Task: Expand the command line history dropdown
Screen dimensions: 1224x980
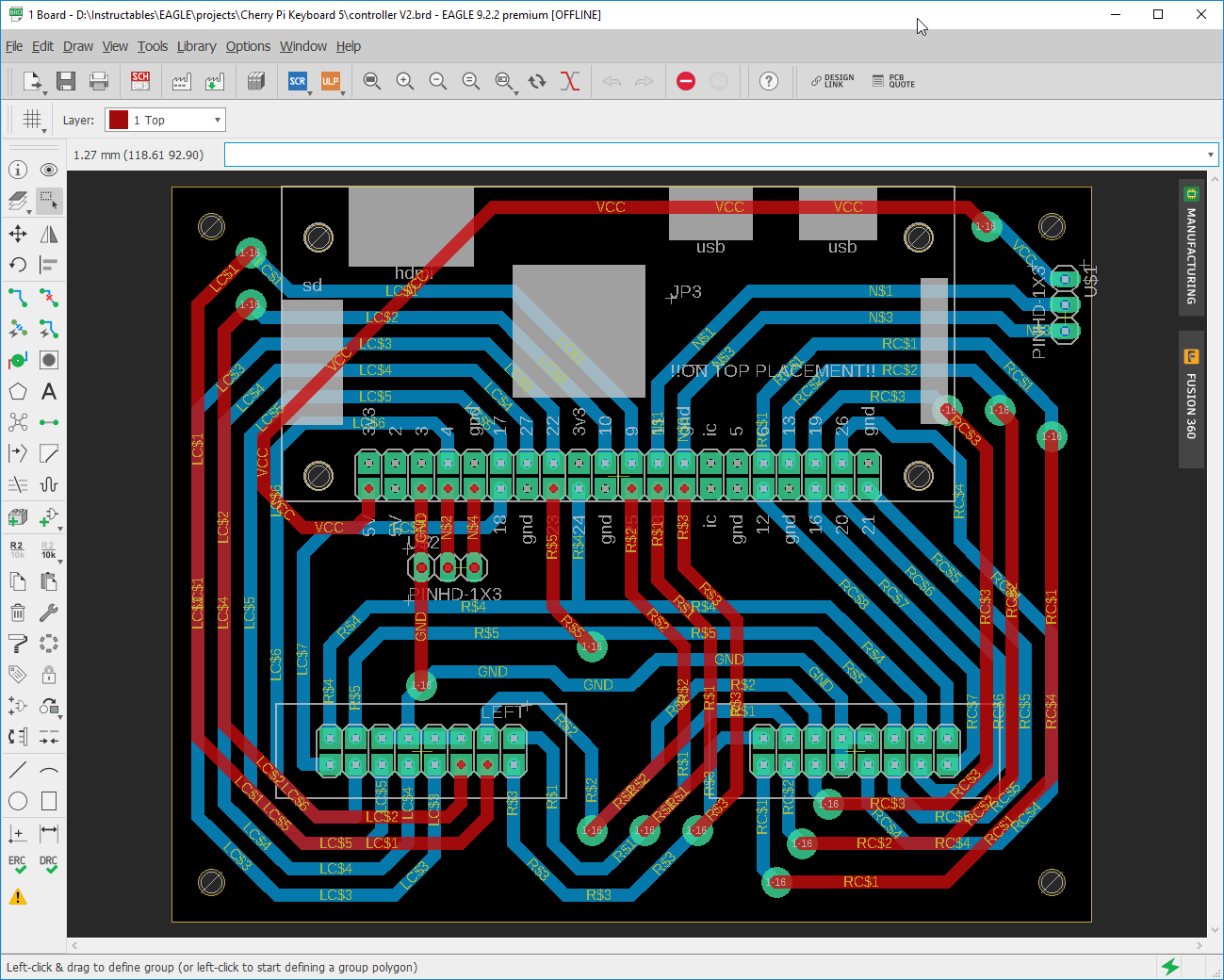Action: 1210,155
